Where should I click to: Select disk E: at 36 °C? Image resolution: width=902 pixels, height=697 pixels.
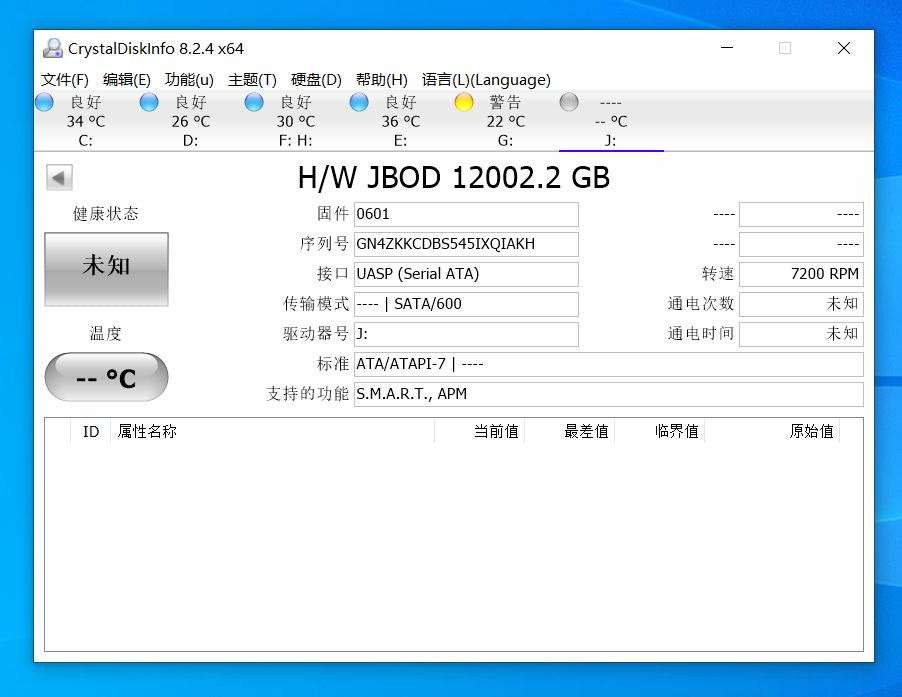(401, 121)
